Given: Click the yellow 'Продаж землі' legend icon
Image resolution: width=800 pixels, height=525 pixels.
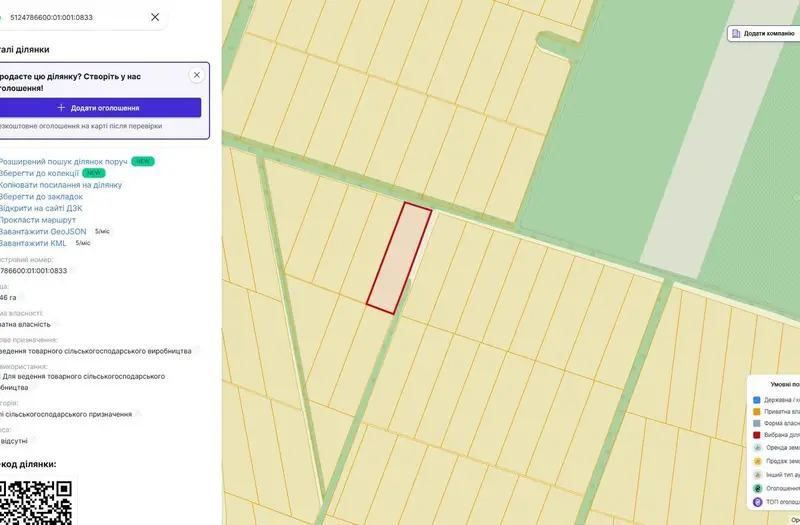Looking at the screenshot, I should click(758, 461).
